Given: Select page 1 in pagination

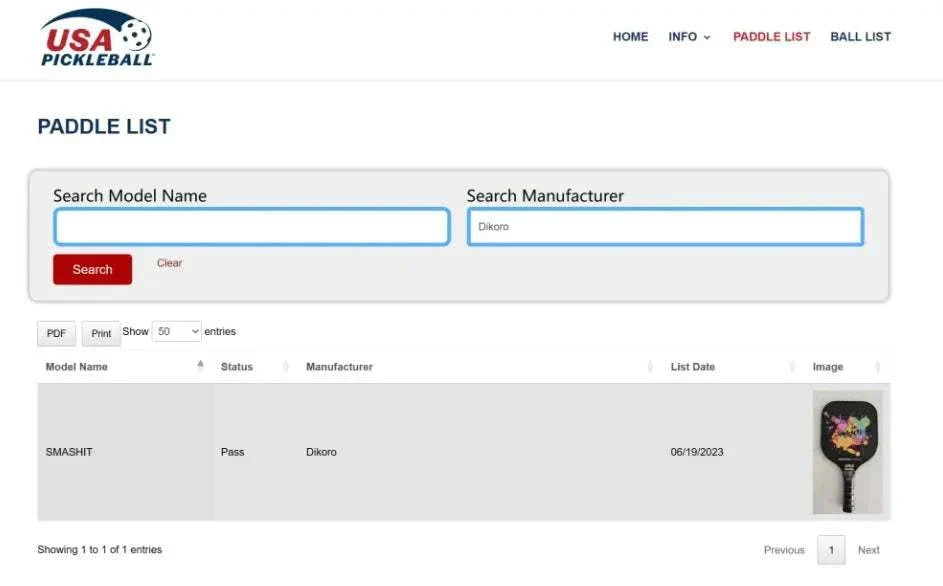Looking at the screenshot, I should (831, 550).
